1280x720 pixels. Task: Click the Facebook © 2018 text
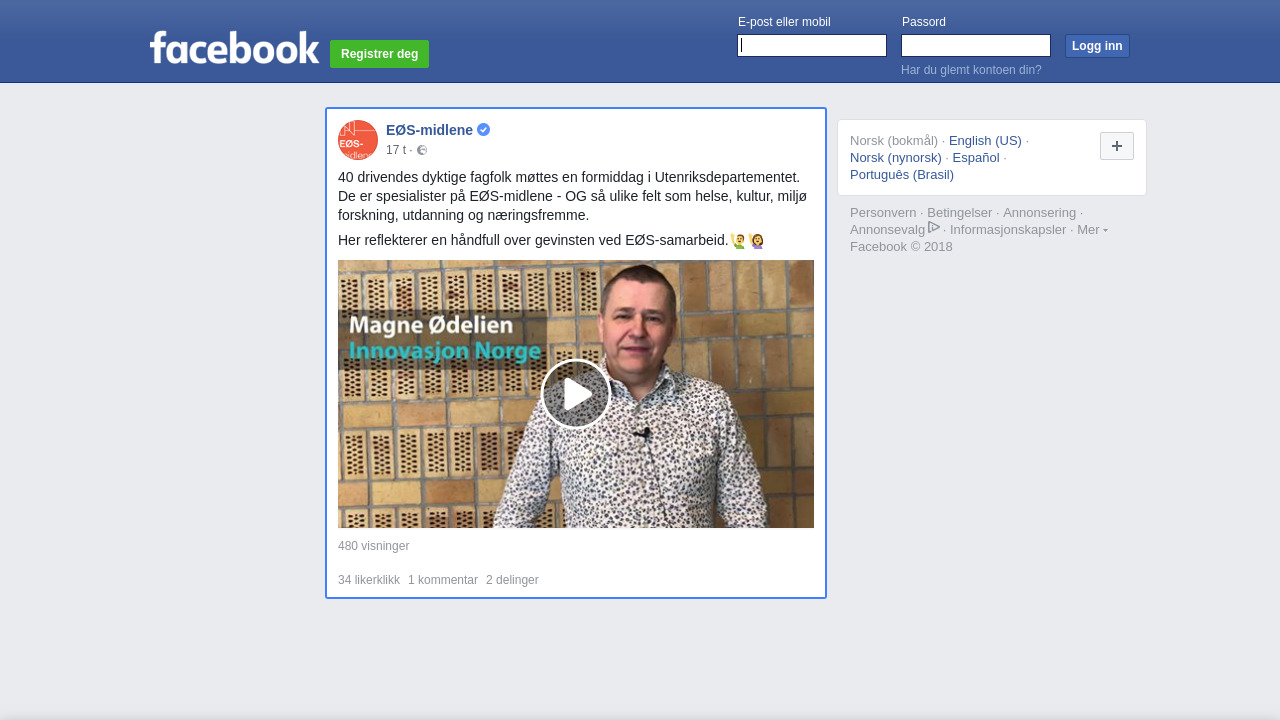click(901, 246)
